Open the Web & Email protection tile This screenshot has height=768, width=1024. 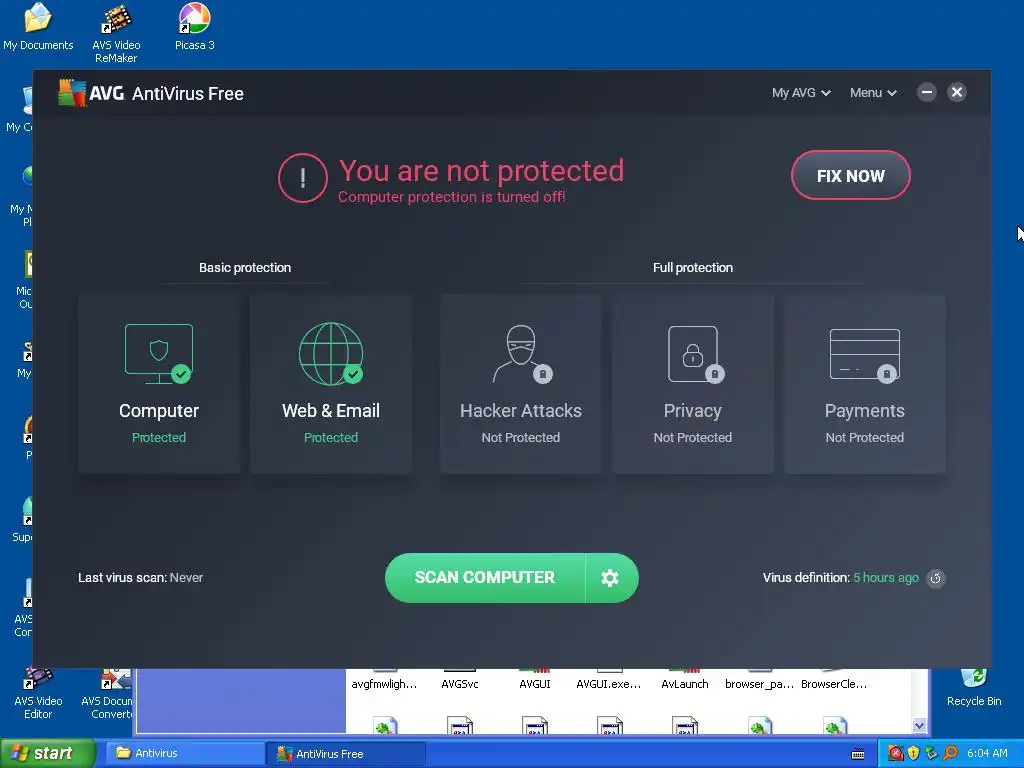[x=330, y=383]
